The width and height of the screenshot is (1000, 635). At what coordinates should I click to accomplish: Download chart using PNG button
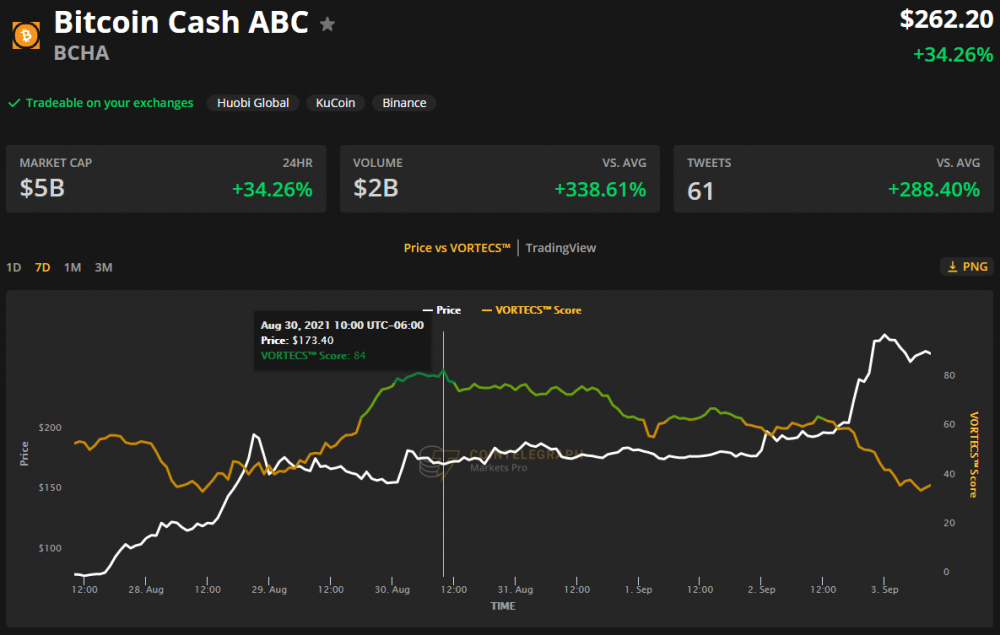[967, 266]
